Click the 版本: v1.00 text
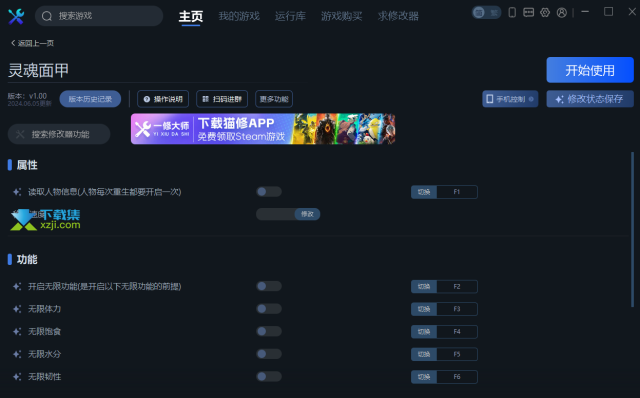Viewport: 640px width, 398px height. click(27, 96)
